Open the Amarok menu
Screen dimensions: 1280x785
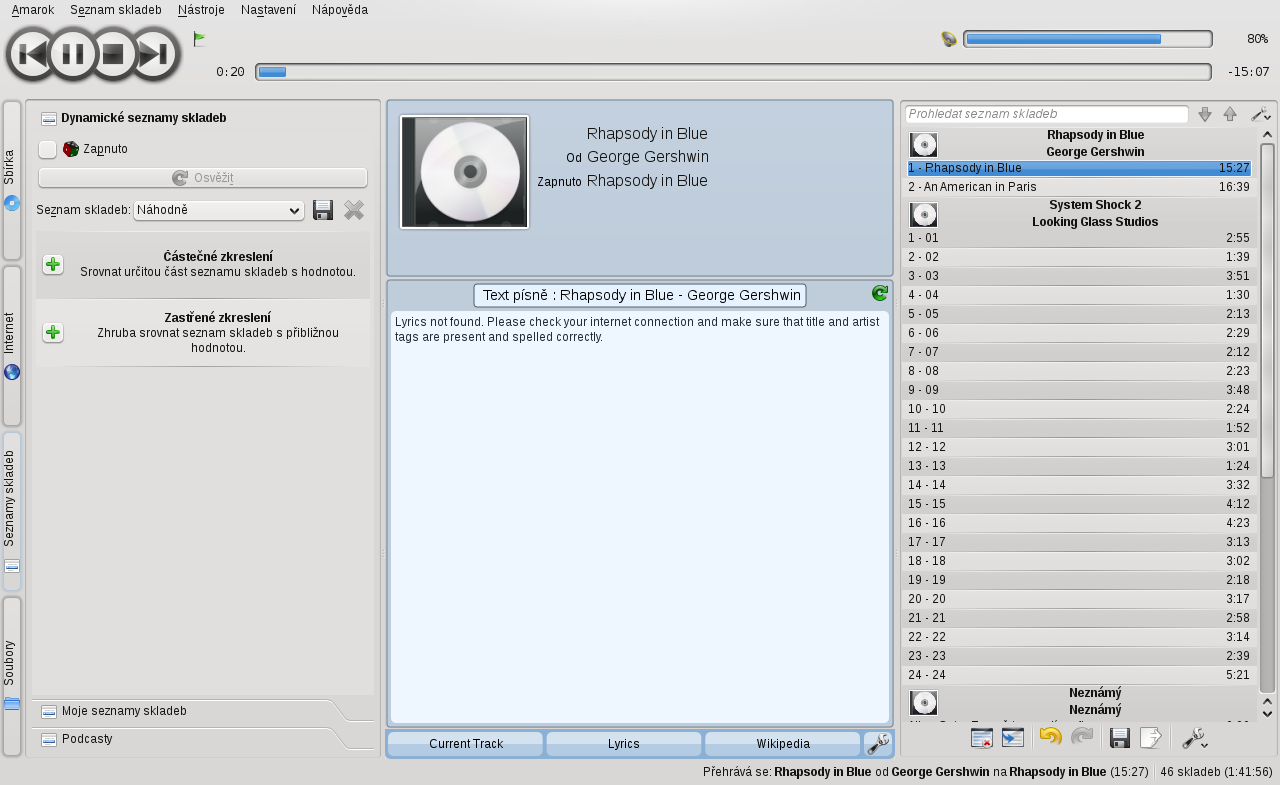33,9
